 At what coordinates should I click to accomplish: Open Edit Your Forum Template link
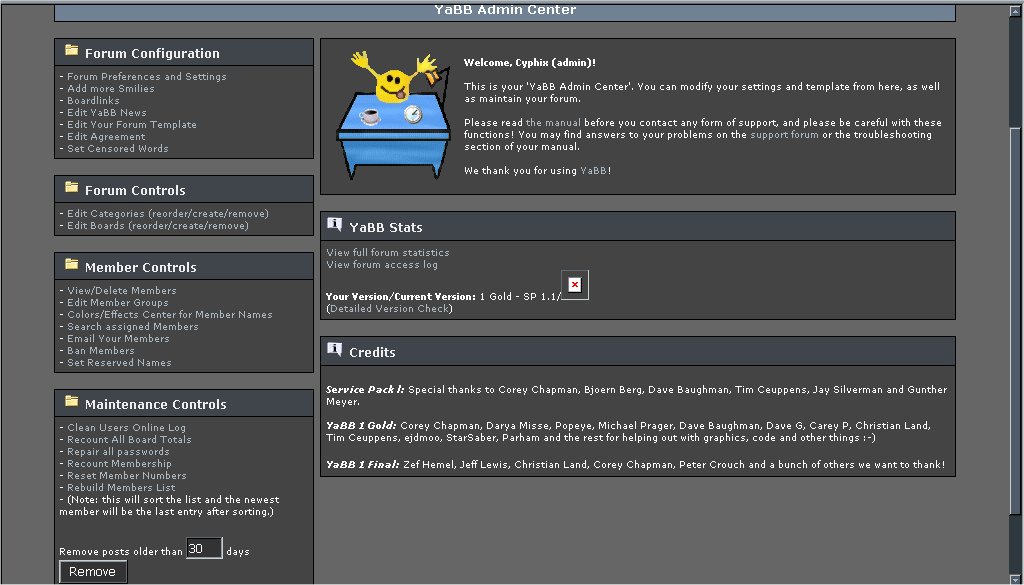point(131,125)
